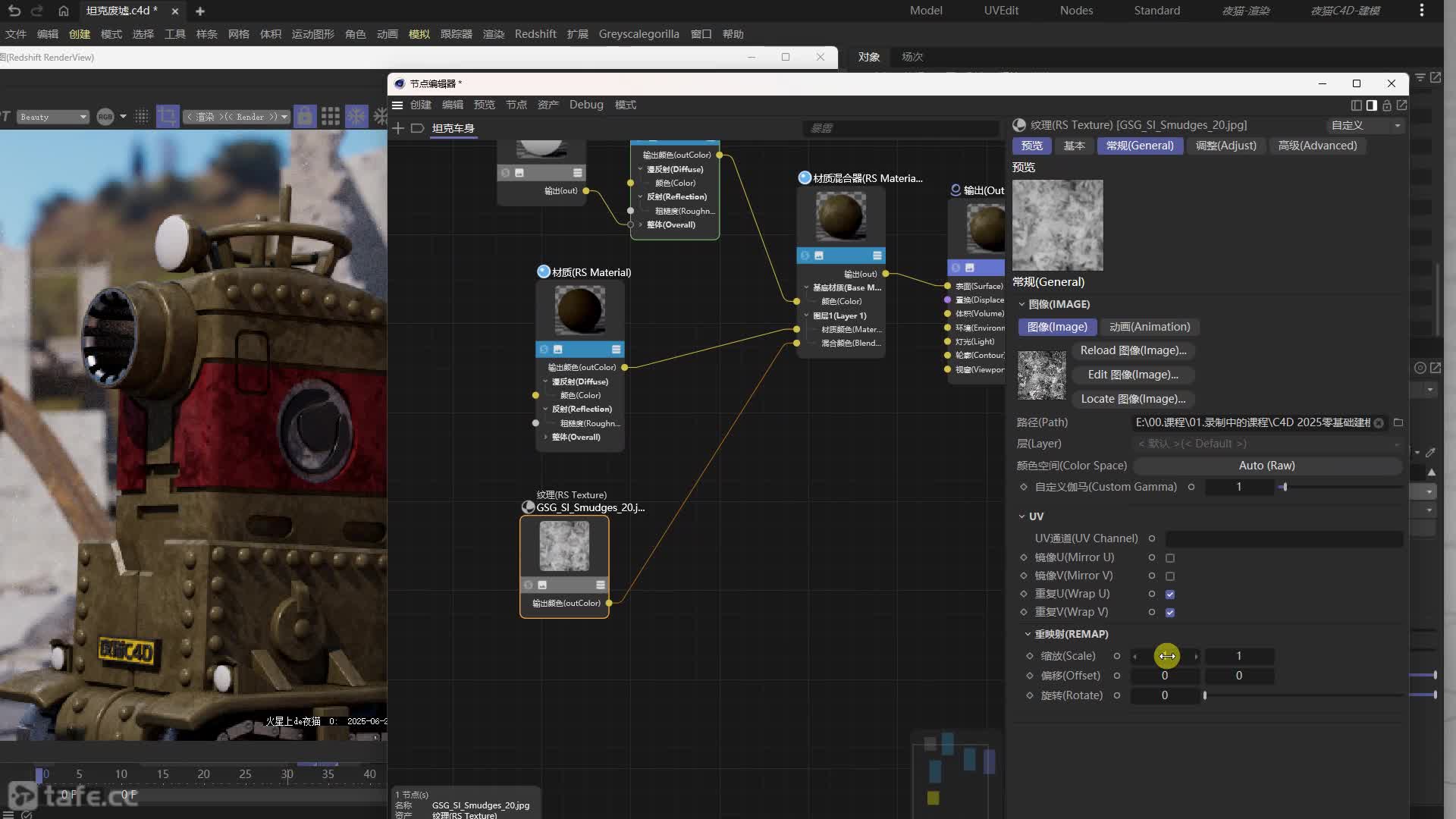
Task: Switch to the Nodes layout tab
Action: (x=1076, y=11)
